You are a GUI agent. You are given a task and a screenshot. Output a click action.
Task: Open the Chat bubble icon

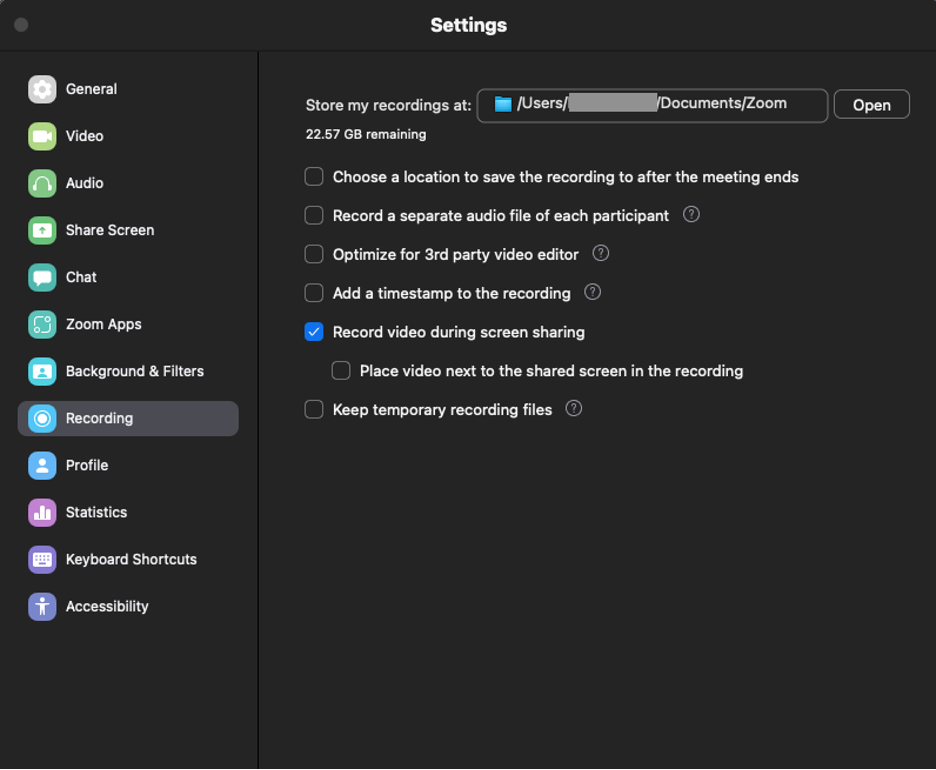coord(42,277)
